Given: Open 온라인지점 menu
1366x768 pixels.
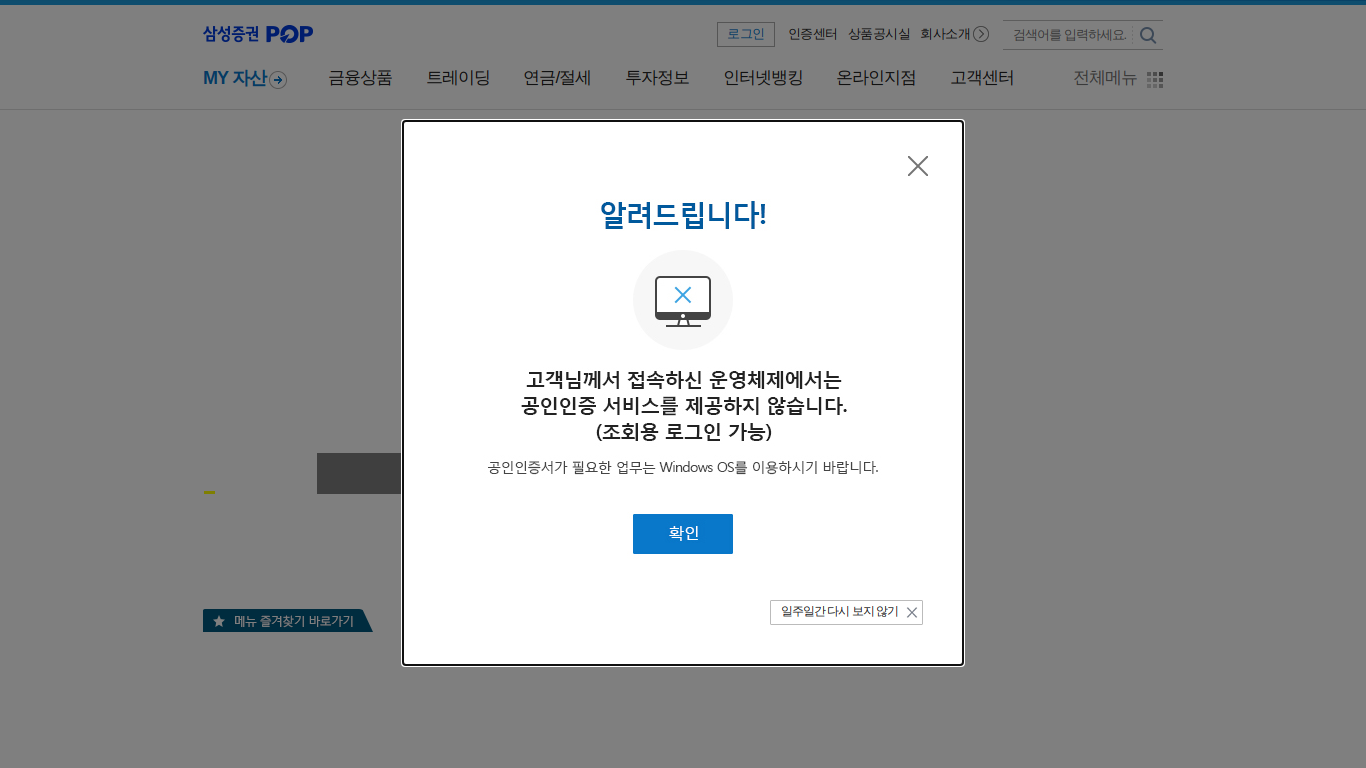Looking at the screenshot, I should coord(876,78).
